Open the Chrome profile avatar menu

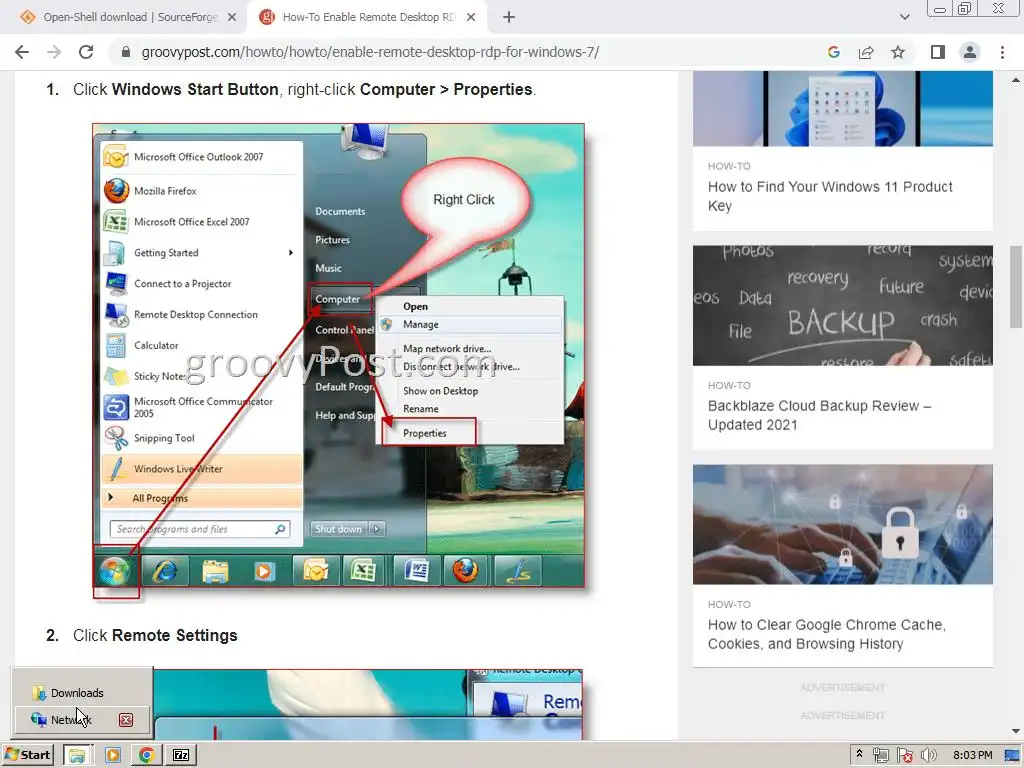970,52
